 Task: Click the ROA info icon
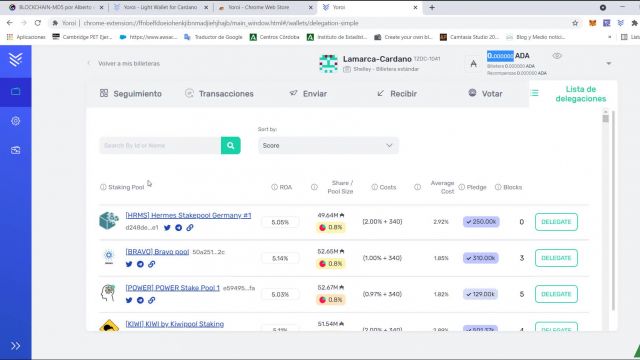274,187
